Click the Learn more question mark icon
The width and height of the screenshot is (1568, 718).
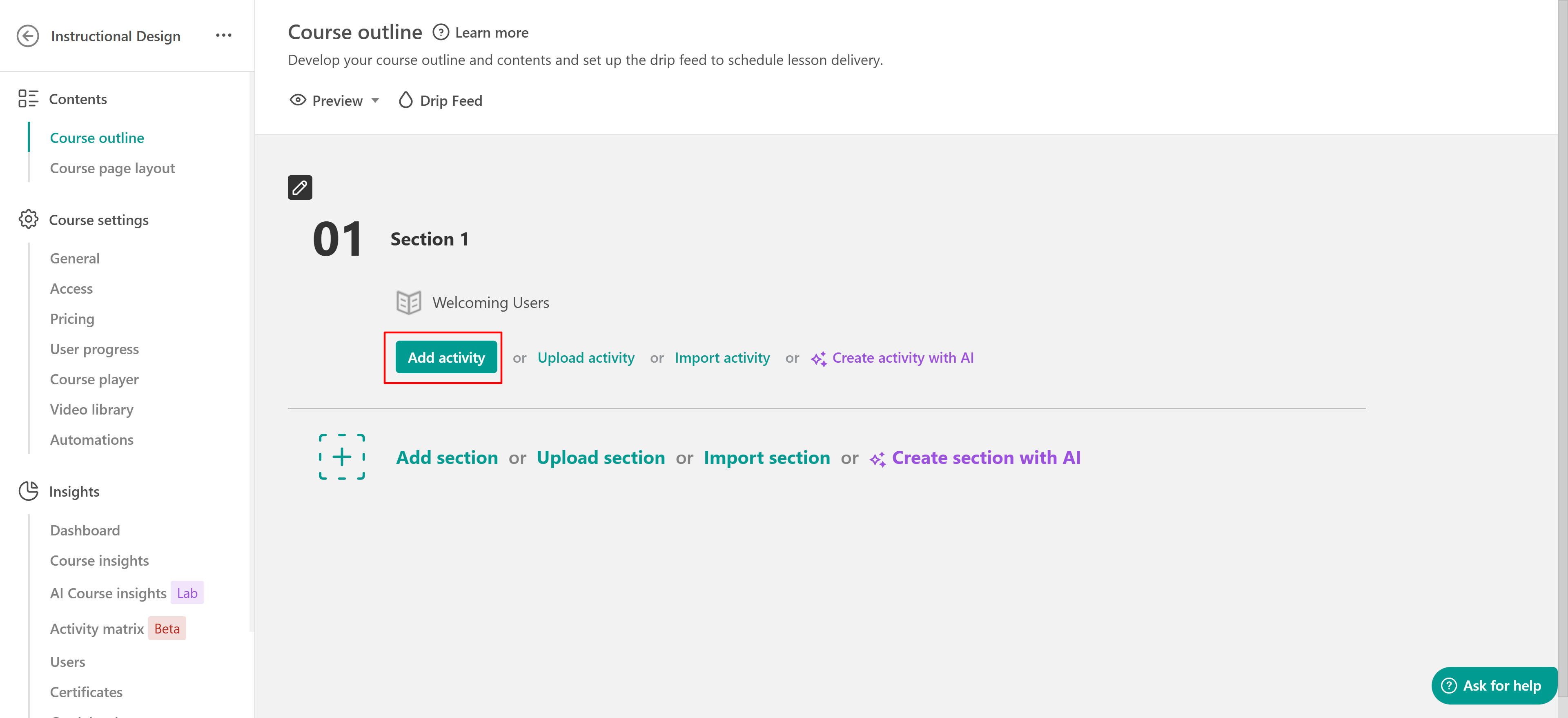(441, 32)
